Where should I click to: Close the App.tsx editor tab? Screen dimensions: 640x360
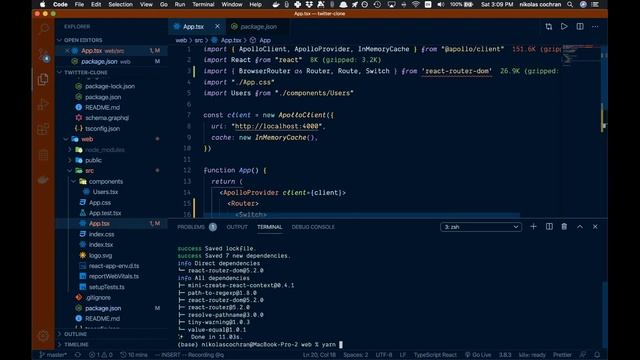point(217,27)
